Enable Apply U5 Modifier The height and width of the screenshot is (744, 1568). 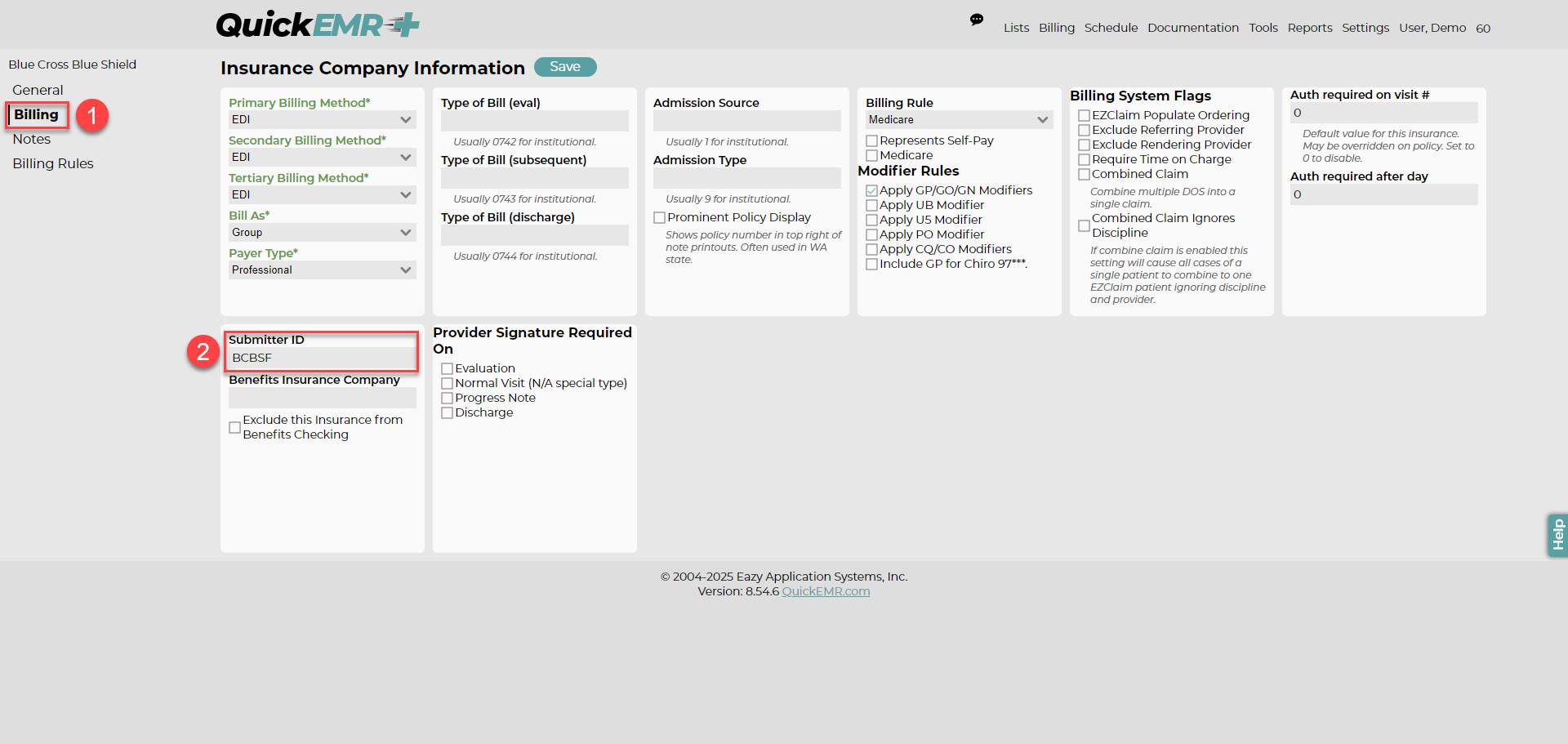(872, 221)
